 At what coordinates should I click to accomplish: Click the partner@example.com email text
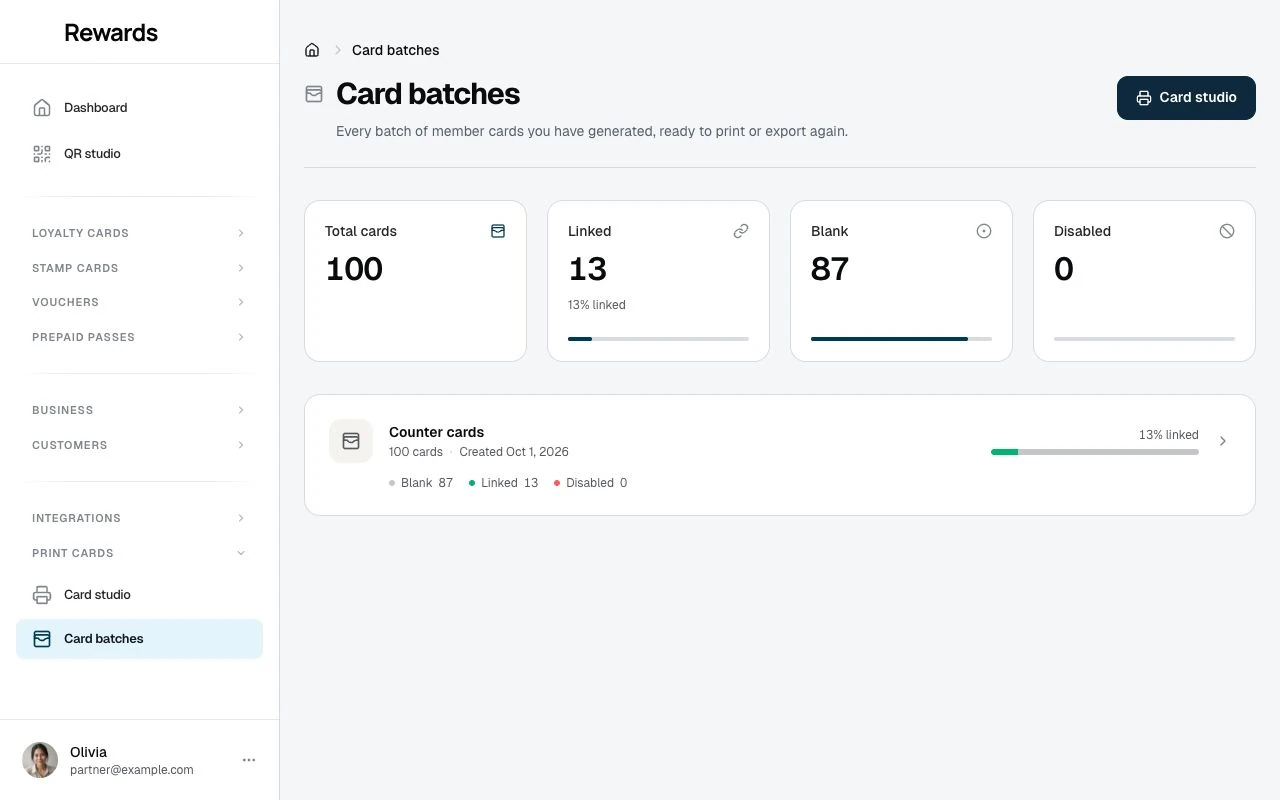click(x=132, y=770)
